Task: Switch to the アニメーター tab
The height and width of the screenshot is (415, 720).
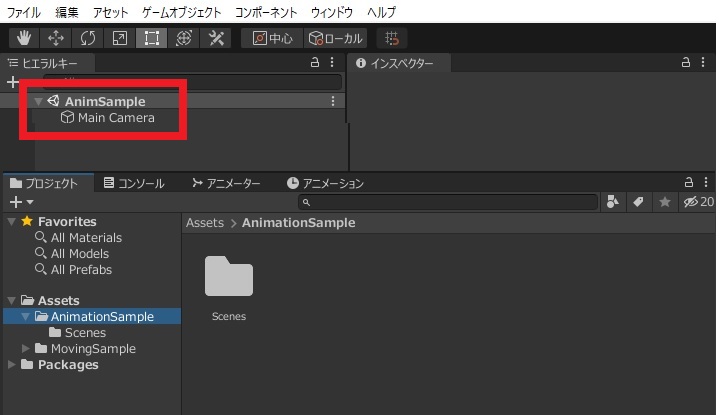Action: (226, 184)
